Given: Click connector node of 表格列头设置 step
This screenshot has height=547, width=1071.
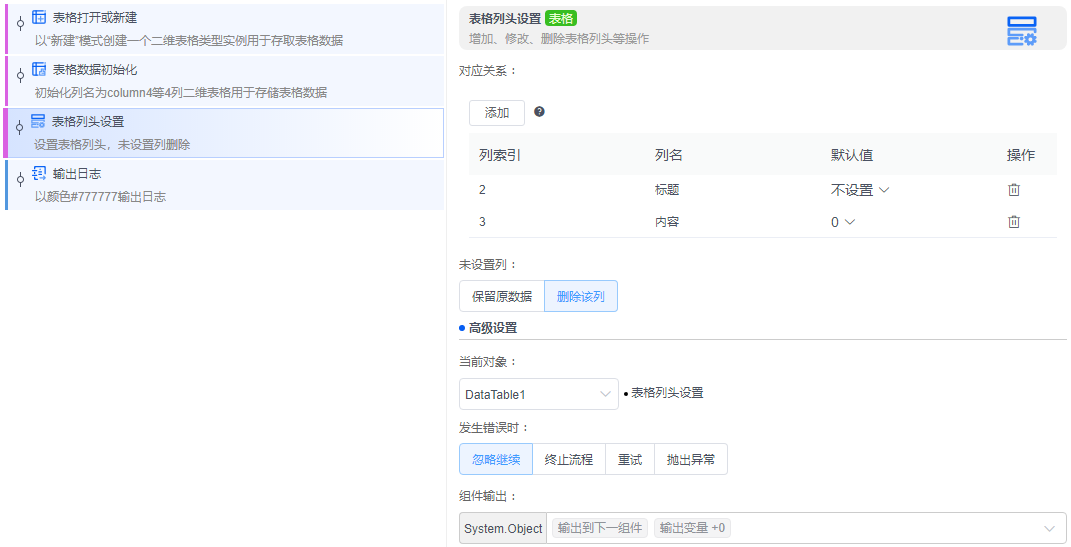Looking at the screenshot, I should coord(20,128).
